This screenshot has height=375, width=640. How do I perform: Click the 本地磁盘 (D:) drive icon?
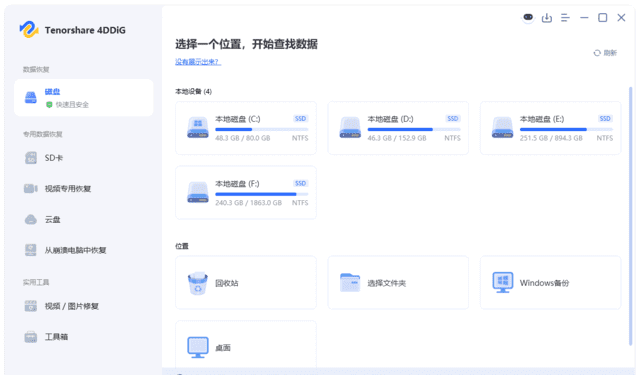(x=350, y=128)
